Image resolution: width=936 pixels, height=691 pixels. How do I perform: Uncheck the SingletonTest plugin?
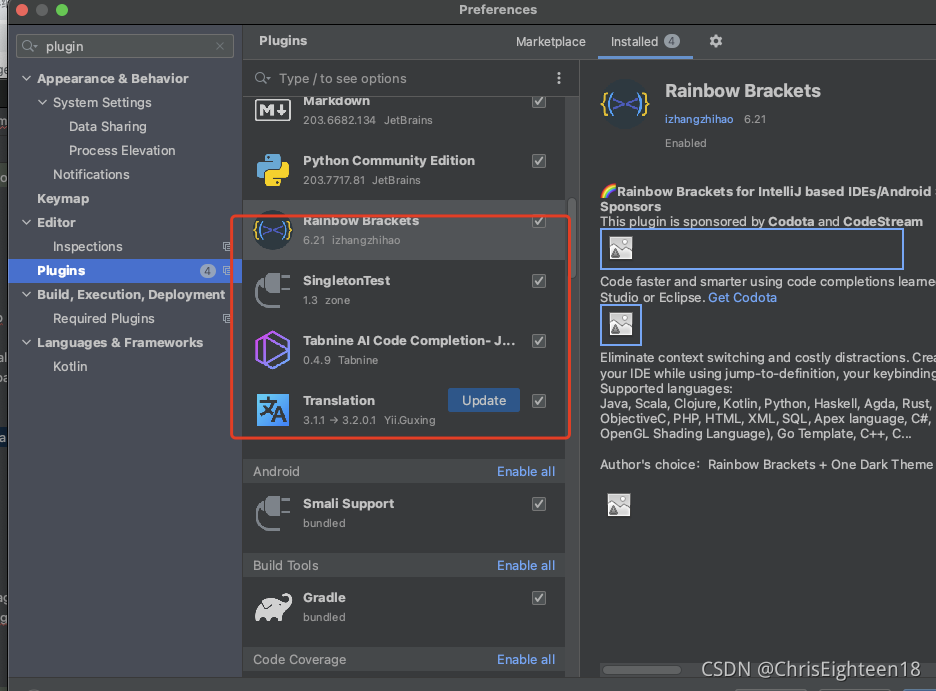point(539,281)
